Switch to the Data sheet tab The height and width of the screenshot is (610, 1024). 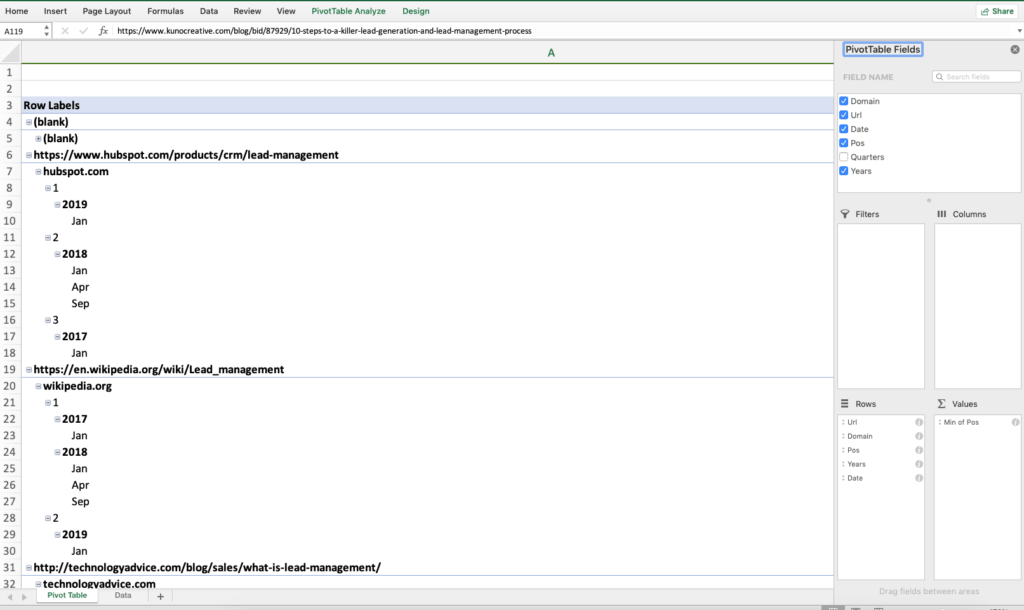[x=123, y=596]
